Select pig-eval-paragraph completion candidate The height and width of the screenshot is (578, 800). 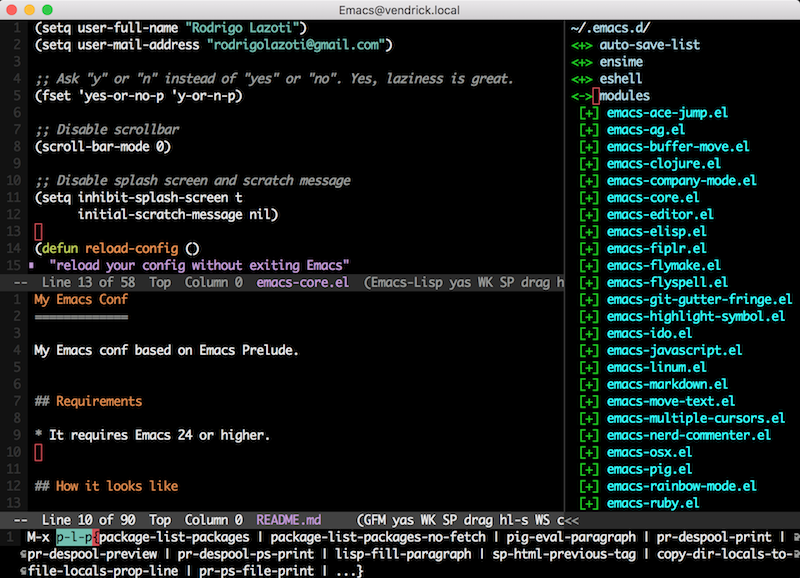pyautogui.click(x=571, y=537)
